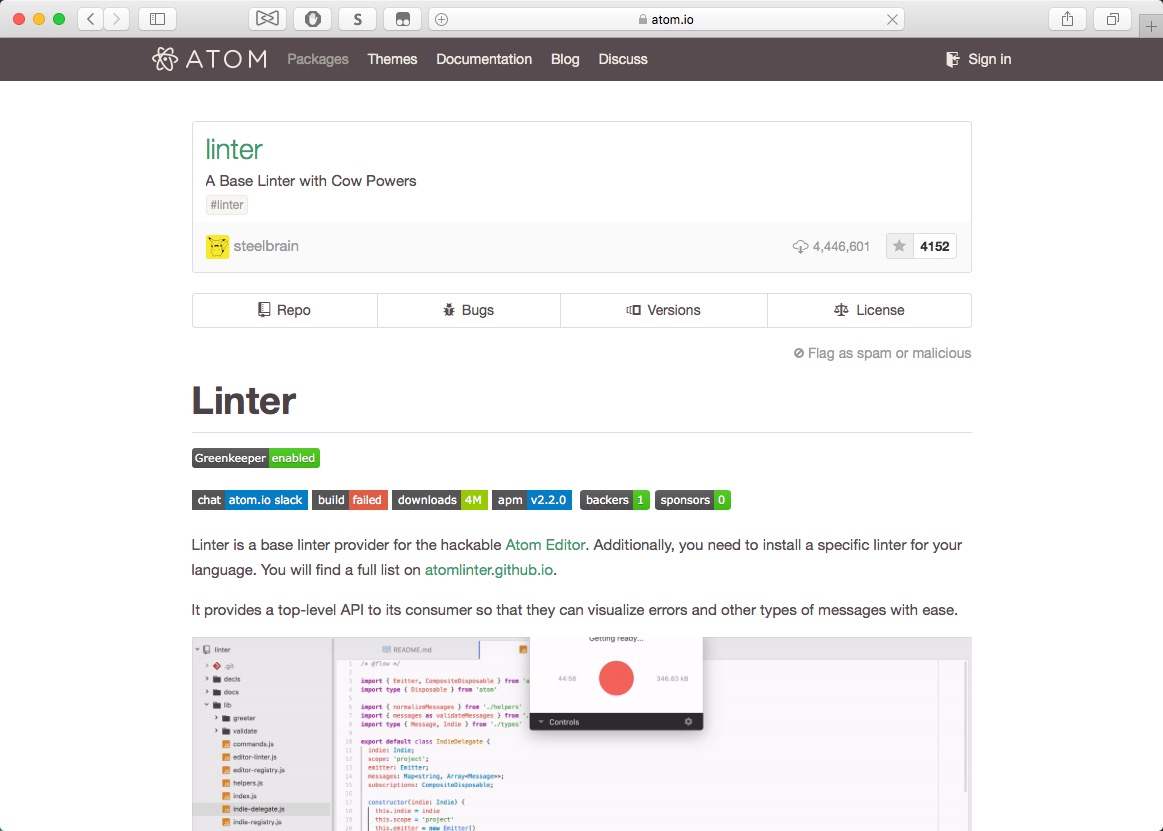Image resolution: width=1163 pixels, height=831 pixels.
Task: Click the bowtie extension icon in toolbar
Action: (x=267, y=19)
